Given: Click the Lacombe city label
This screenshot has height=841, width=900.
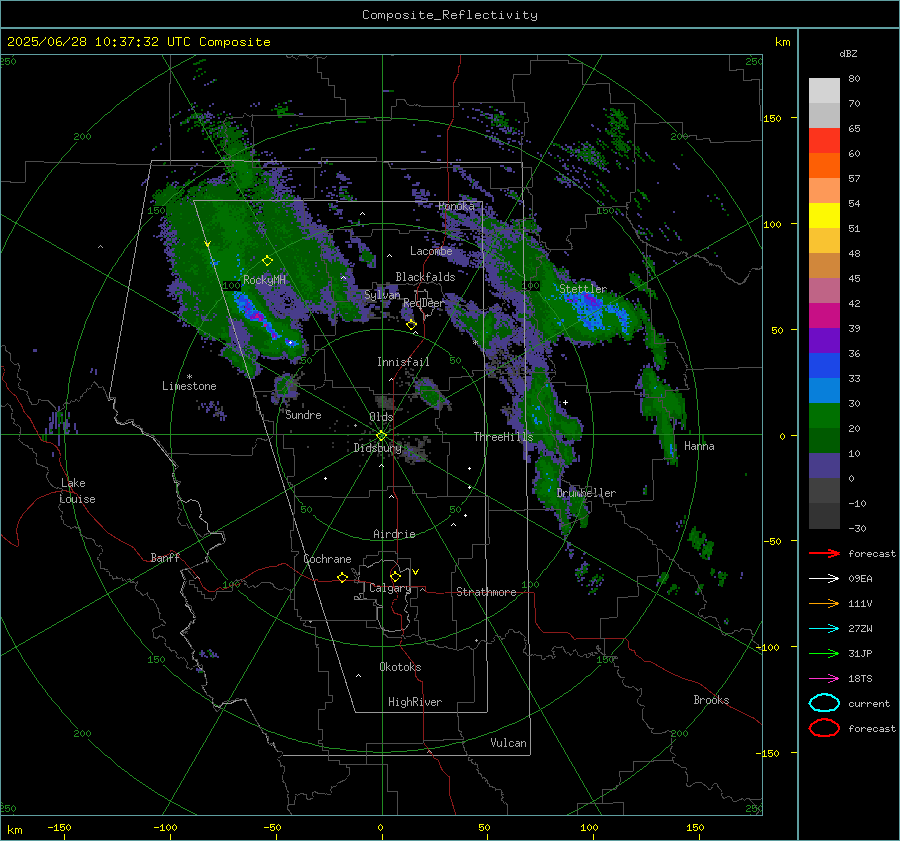Looking at the screenshot, I should tap(431, 251).
